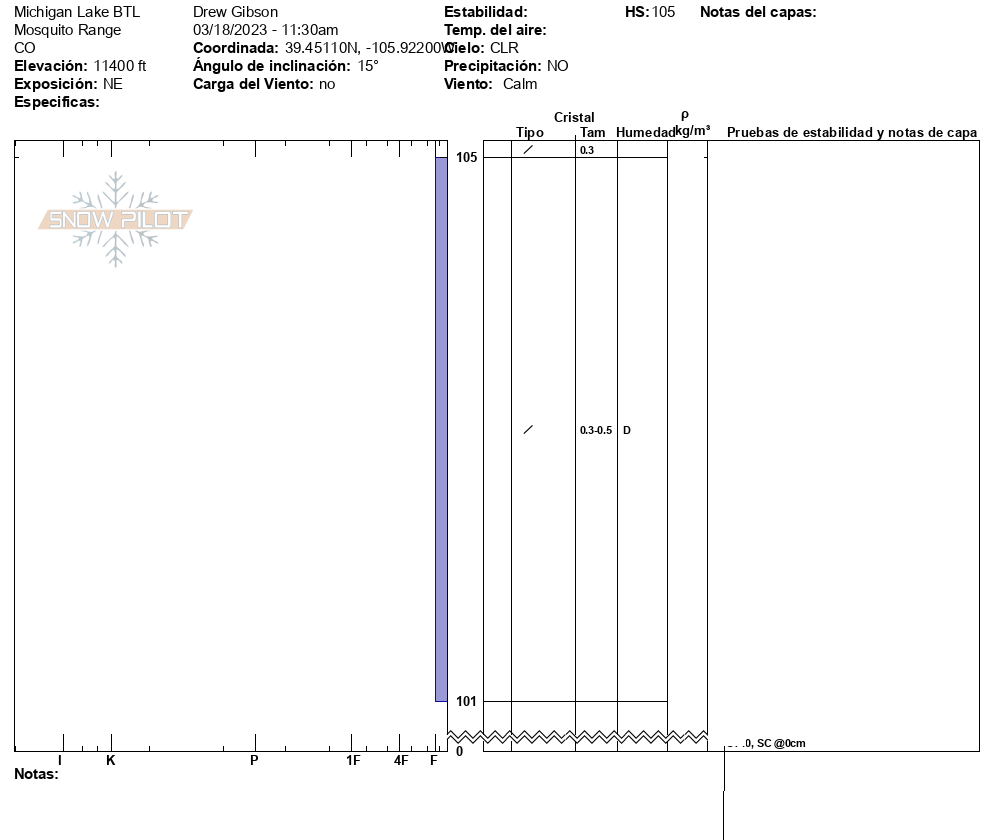Click the I hardness axis label
Image resolution: width=994 pixels, height=840 pixels.
coord(60,760)
